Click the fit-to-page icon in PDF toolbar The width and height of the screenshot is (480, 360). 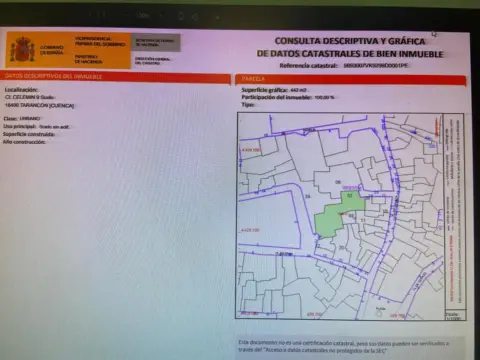point(181,16)
